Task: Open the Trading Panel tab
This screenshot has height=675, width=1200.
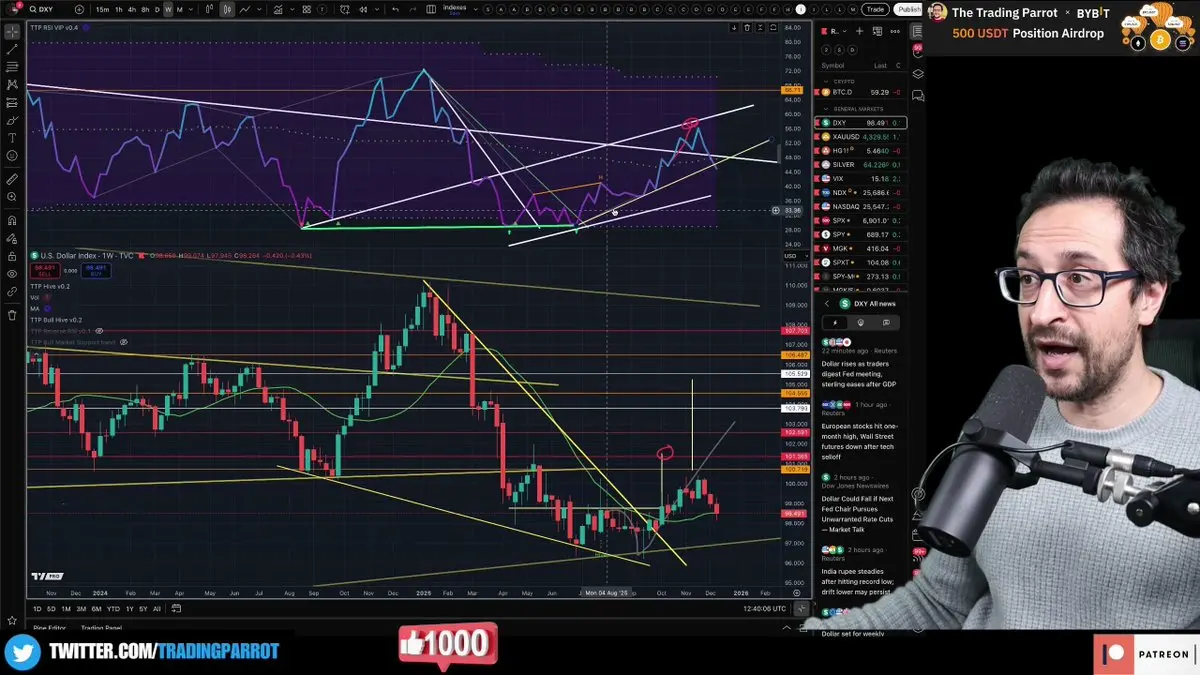Action: pos(101,628)
